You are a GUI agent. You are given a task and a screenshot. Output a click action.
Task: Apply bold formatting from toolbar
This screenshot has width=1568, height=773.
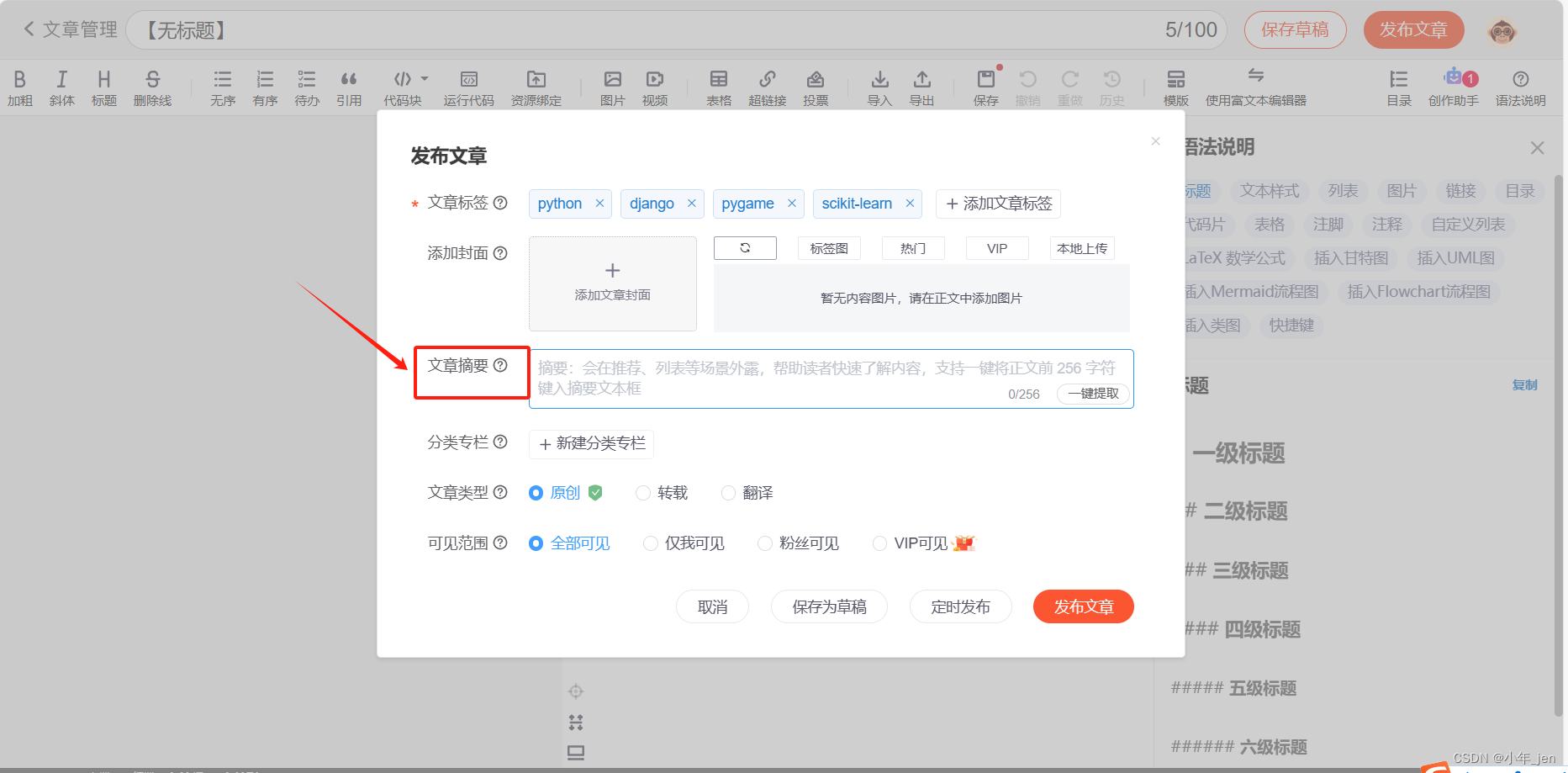coord(20,87)
